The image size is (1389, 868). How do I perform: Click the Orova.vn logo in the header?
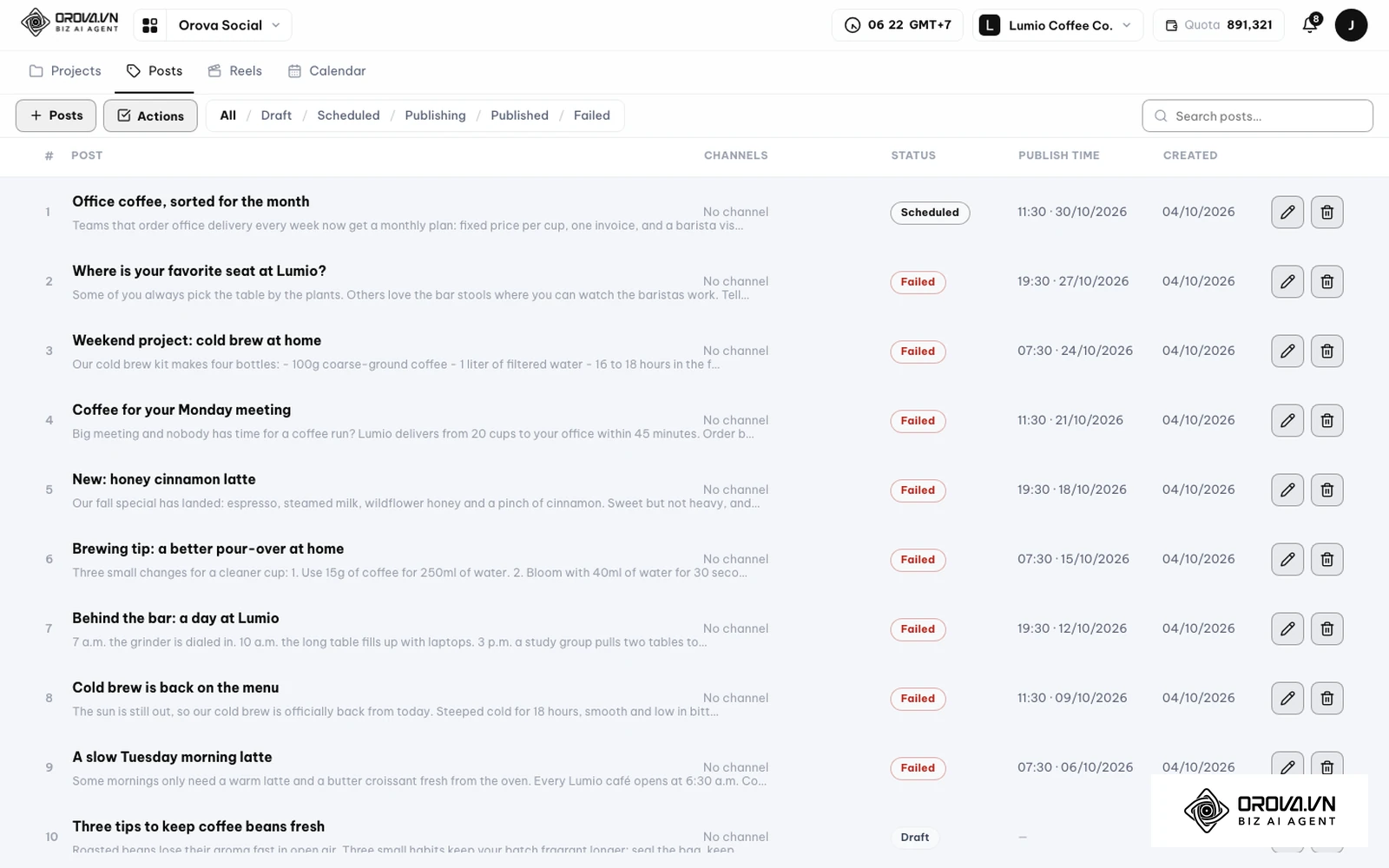tap(69, 23)
